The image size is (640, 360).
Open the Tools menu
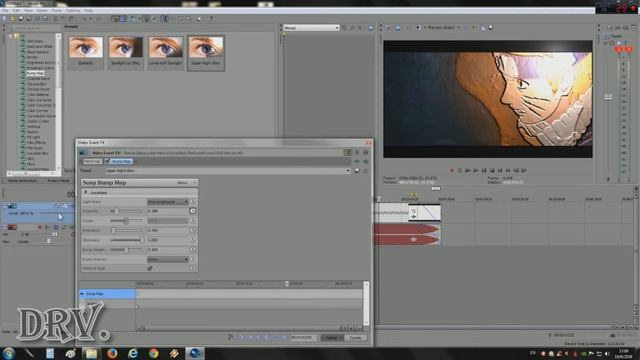(56, 10)
